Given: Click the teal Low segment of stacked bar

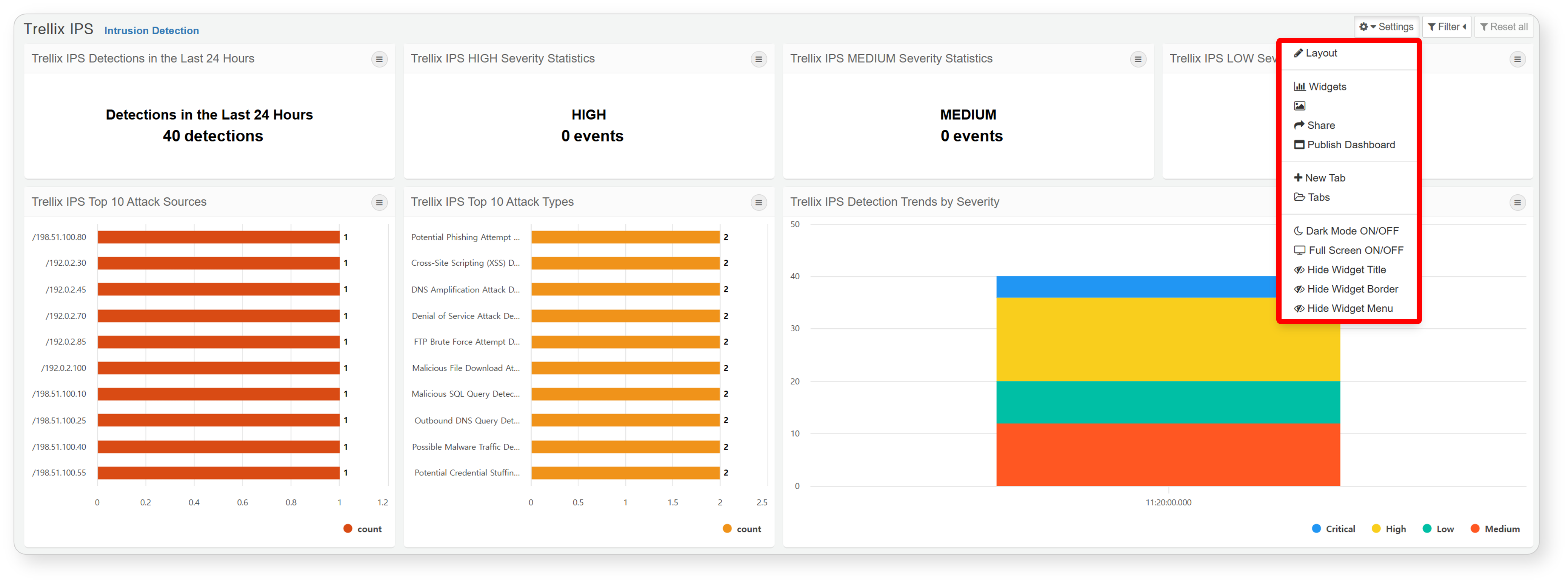Looking at the screenshot, I should 1168,402.
